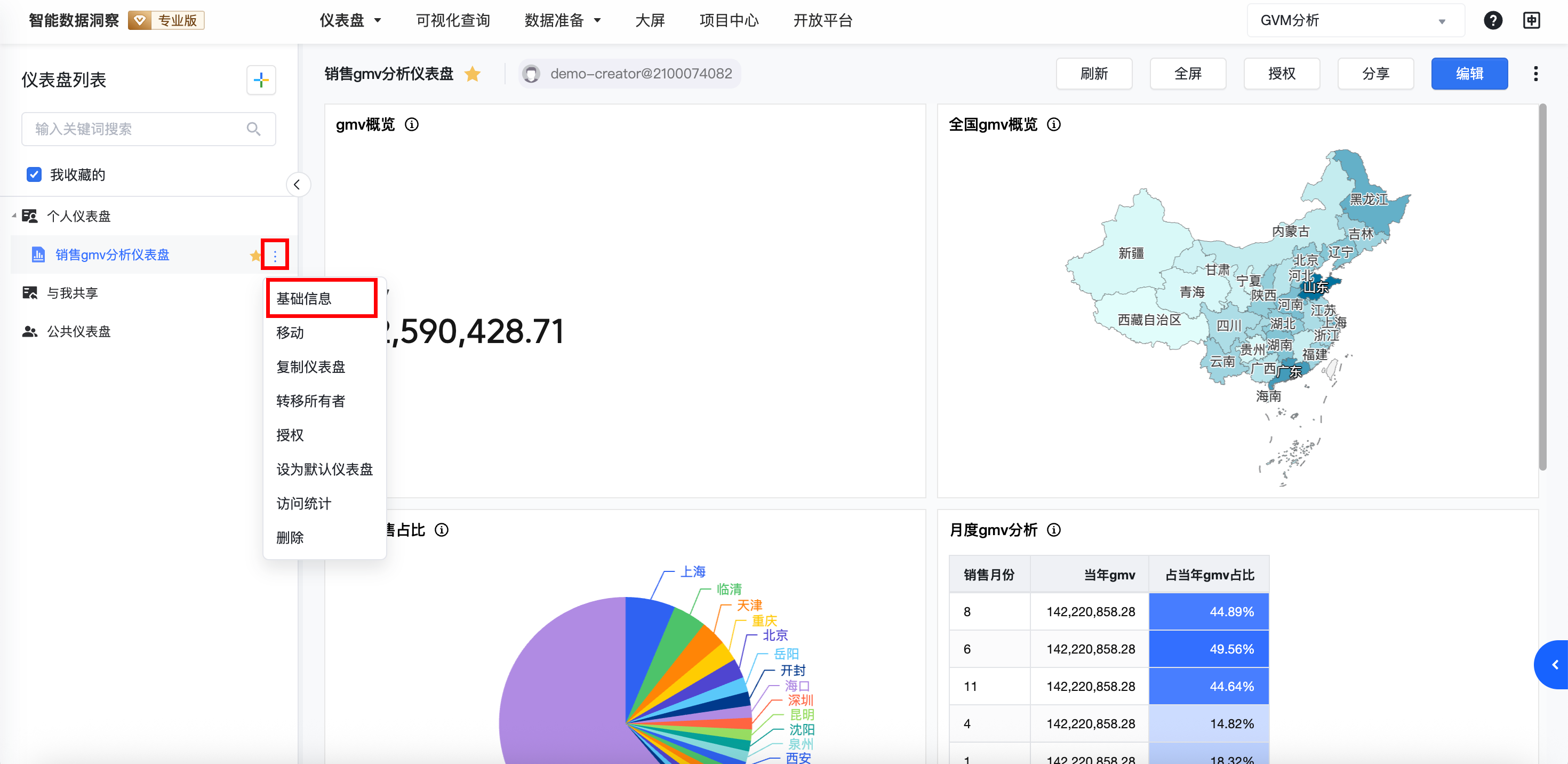Click the add new dashboard plus icon
The image size is (1568, 764).
pyautogui.click(x=261, y=81)
